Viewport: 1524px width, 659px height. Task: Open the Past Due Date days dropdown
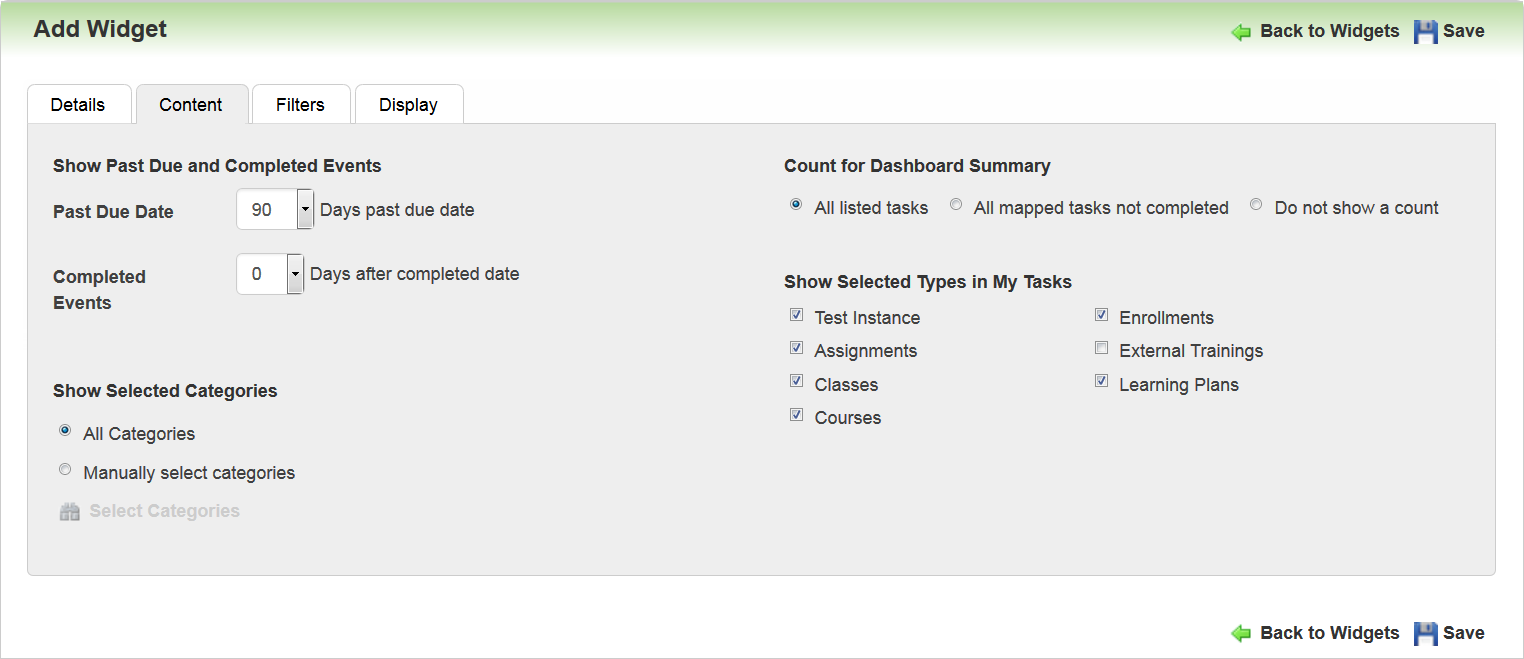pyautogui.click(x=305, y=210)
